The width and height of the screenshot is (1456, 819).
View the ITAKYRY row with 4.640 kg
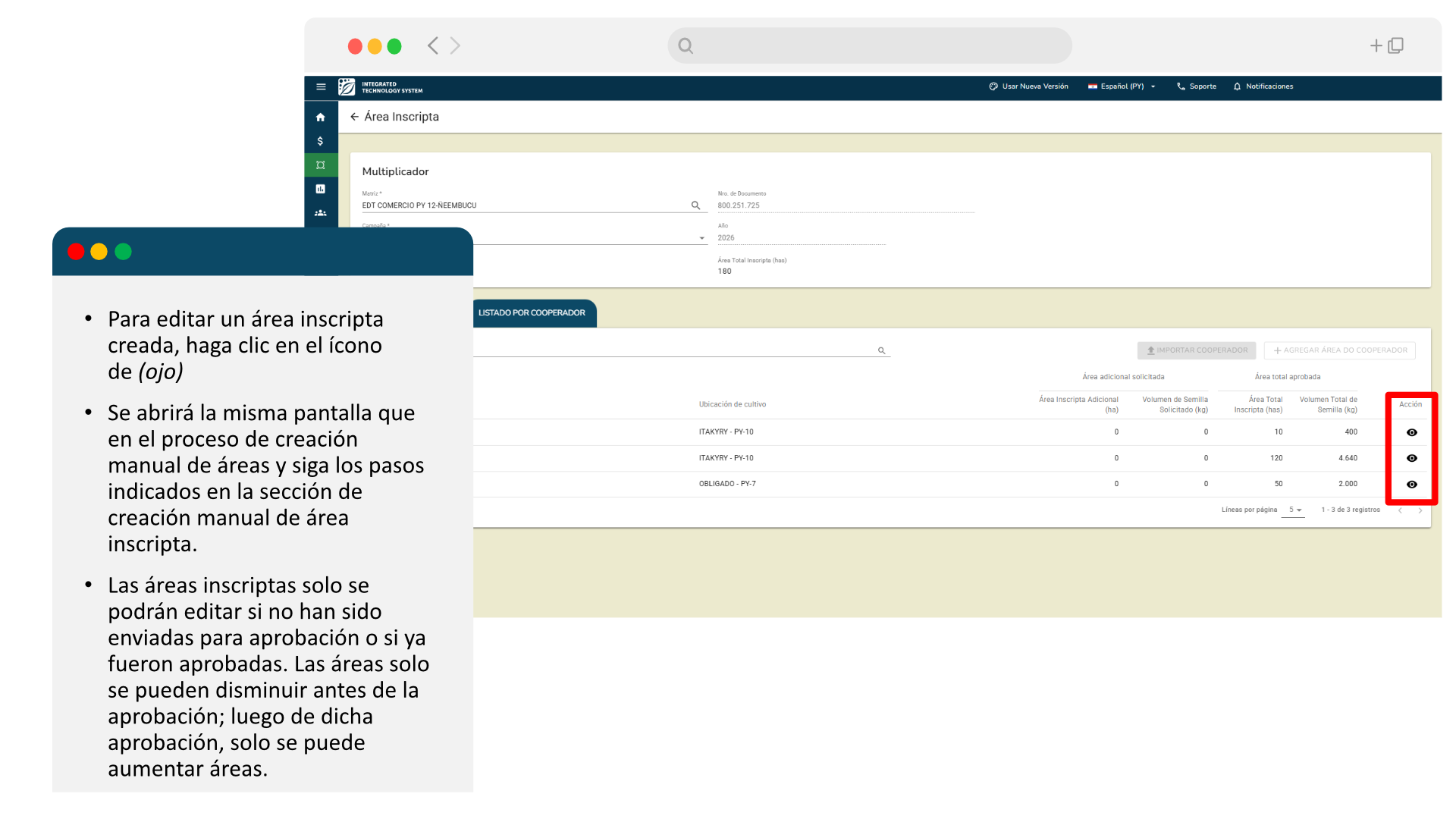click(1411, 458)
